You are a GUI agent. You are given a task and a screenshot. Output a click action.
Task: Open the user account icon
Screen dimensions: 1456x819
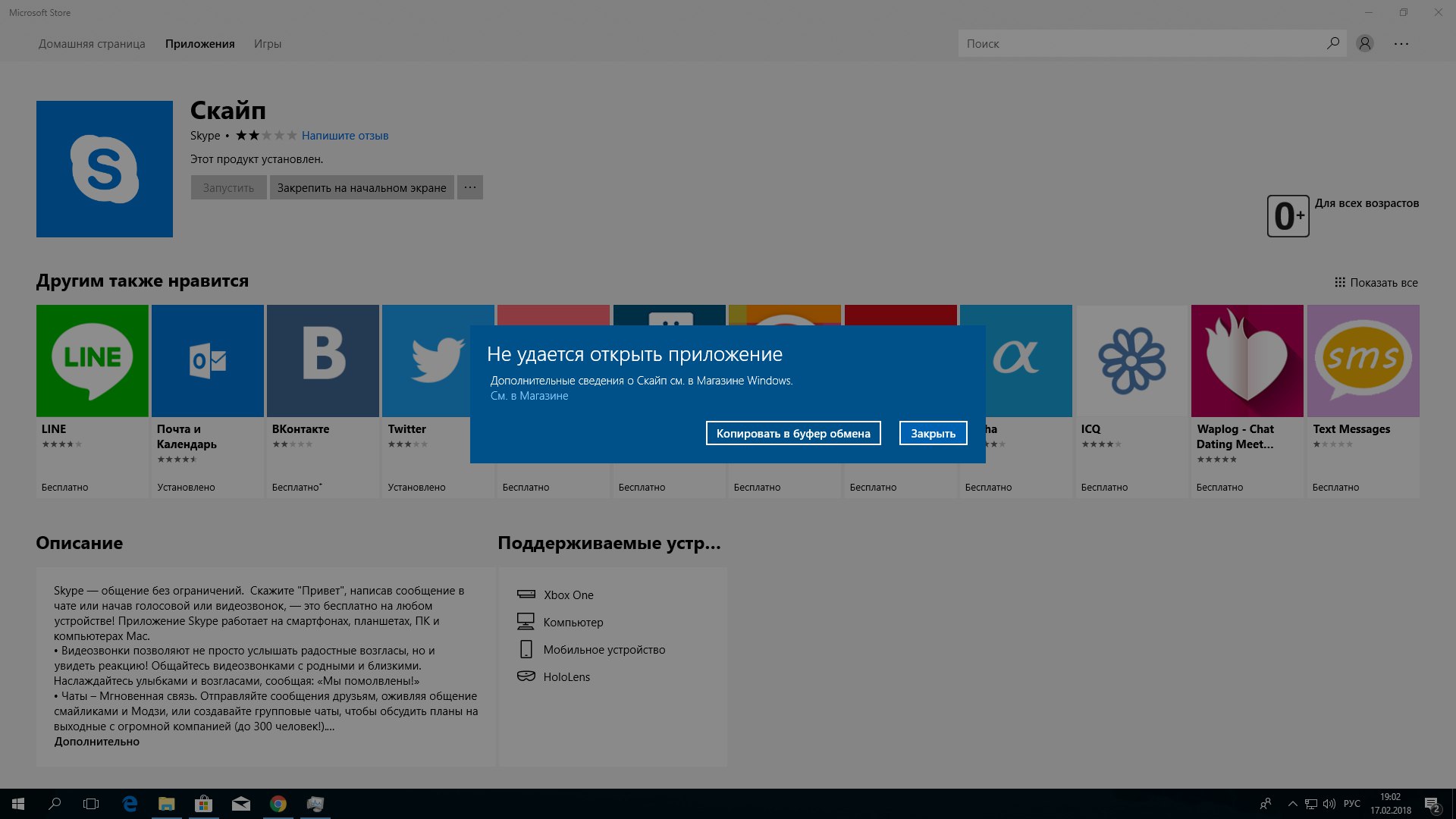pos(1365,43)
